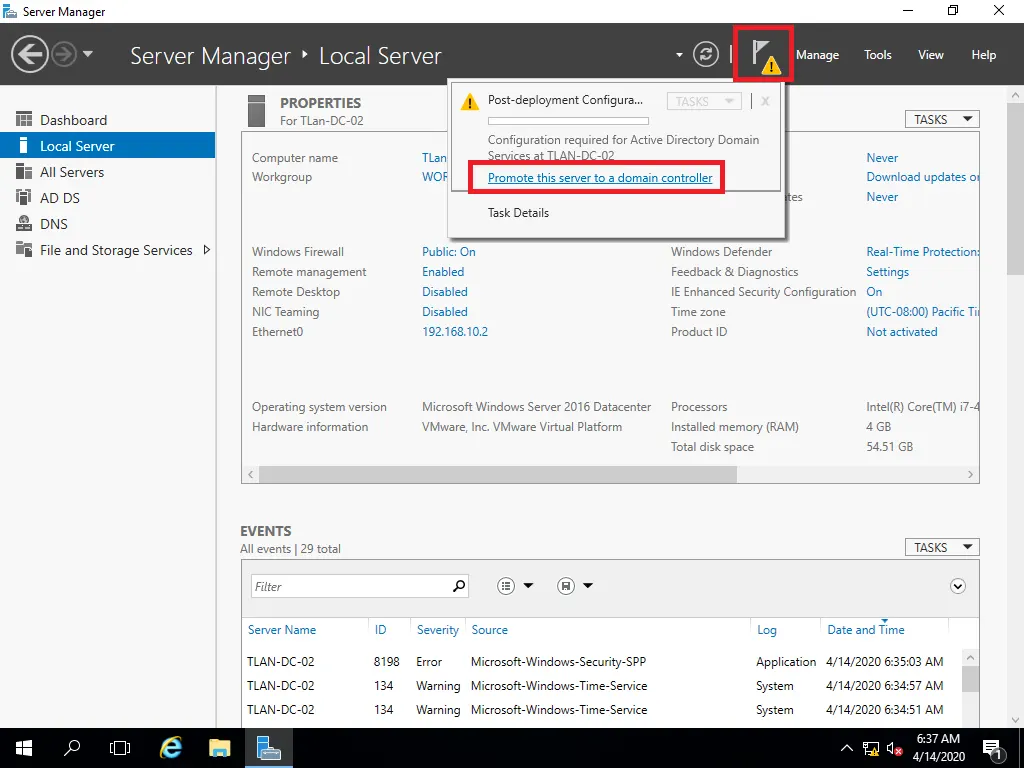Click the filter search magnifier icon
This screenshot has height=768, width=1024.
tap(459, 586)
